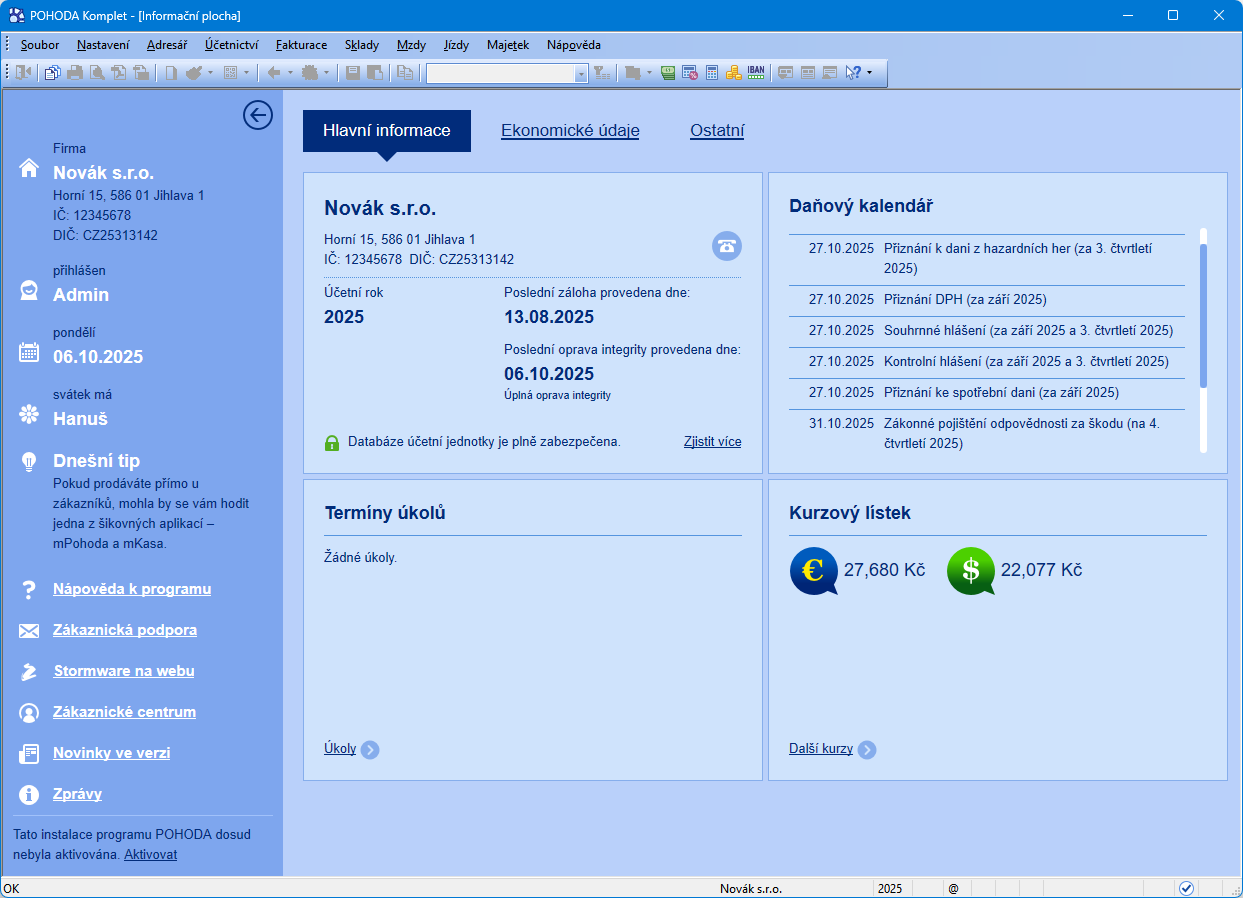Click the Zjistit více link
Image resolution: width=1243 pixels, height=898 pixels.
coord(712,442)
